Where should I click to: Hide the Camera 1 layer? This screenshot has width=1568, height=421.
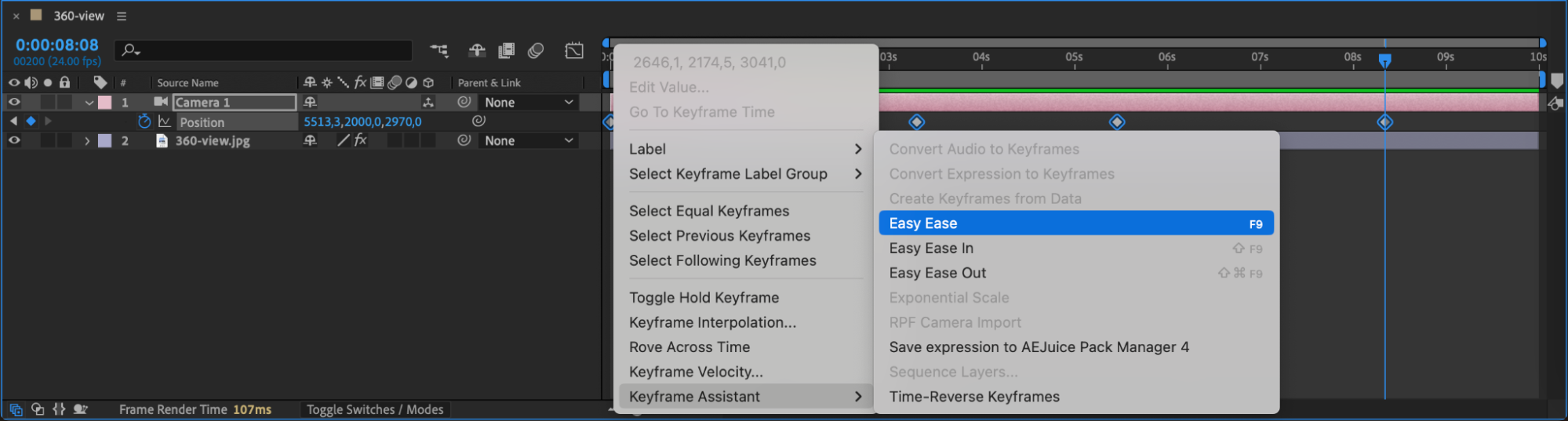pos(14,102)
